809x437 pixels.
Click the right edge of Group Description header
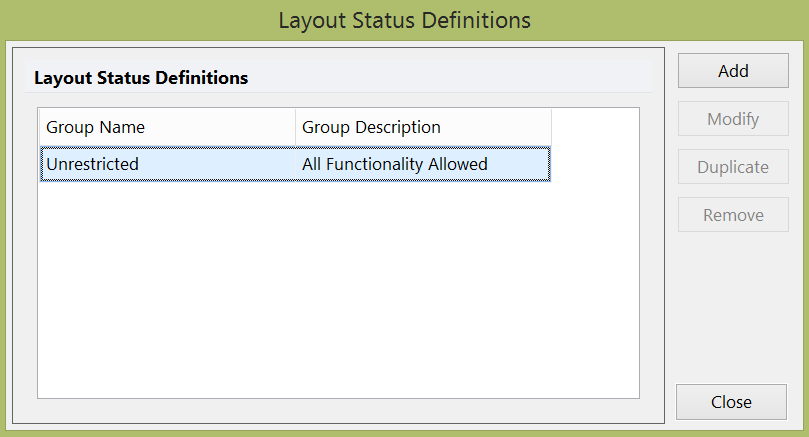[551, 127]
